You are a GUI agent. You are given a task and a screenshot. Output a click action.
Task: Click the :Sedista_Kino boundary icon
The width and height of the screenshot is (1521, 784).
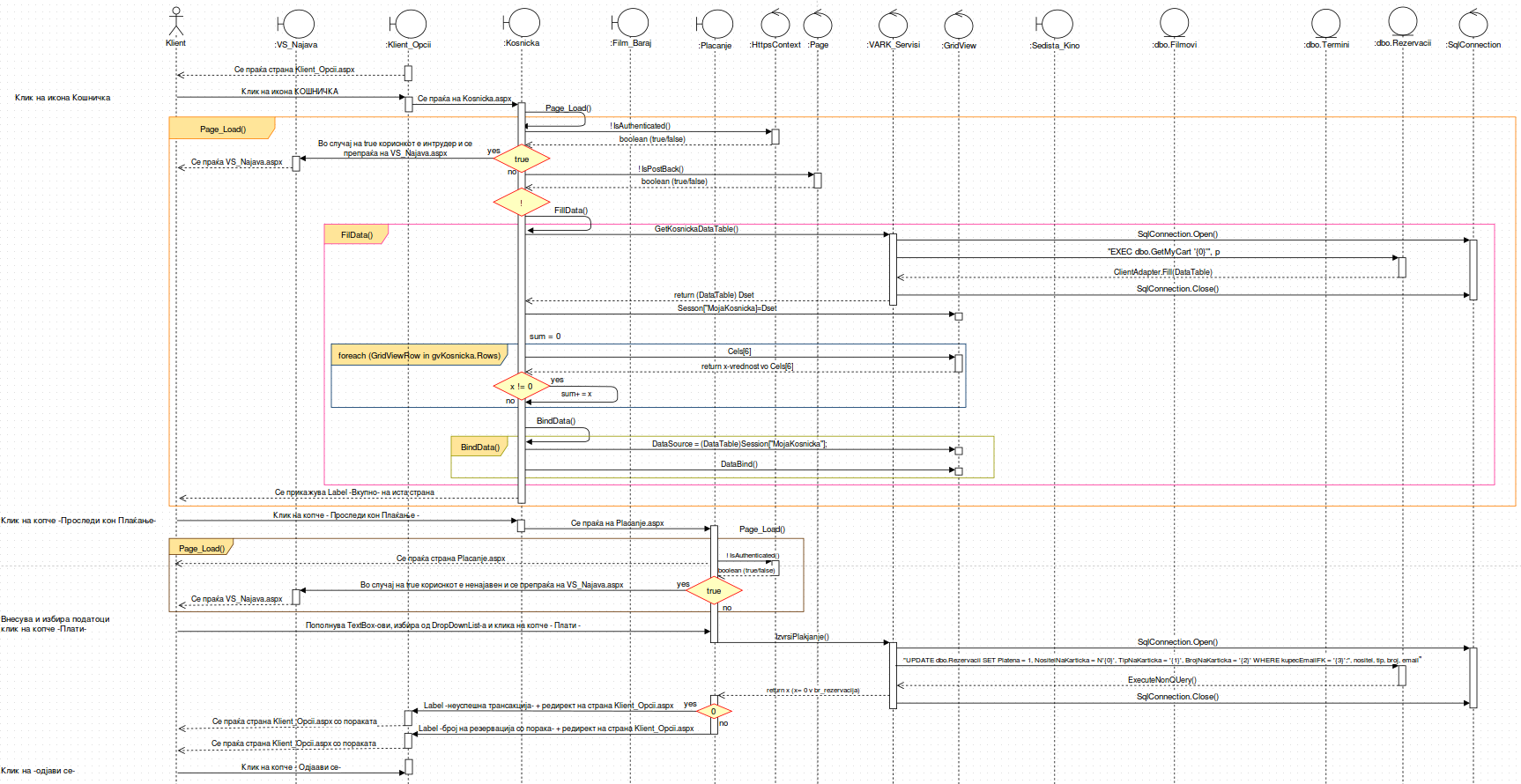[1055, 25]
